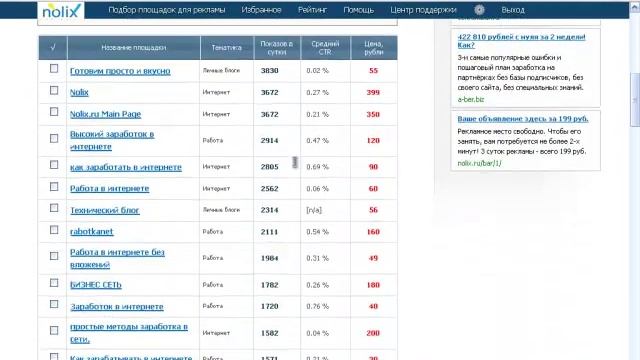Click the 0.69 % CTR value
This screenshot has height=360, width=640.
[318, 167]
